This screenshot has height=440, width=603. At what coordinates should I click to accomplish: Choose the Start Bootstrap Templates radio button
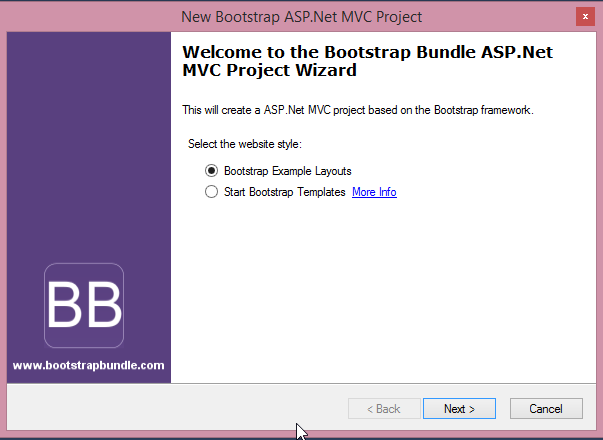(x=212, y=192)
